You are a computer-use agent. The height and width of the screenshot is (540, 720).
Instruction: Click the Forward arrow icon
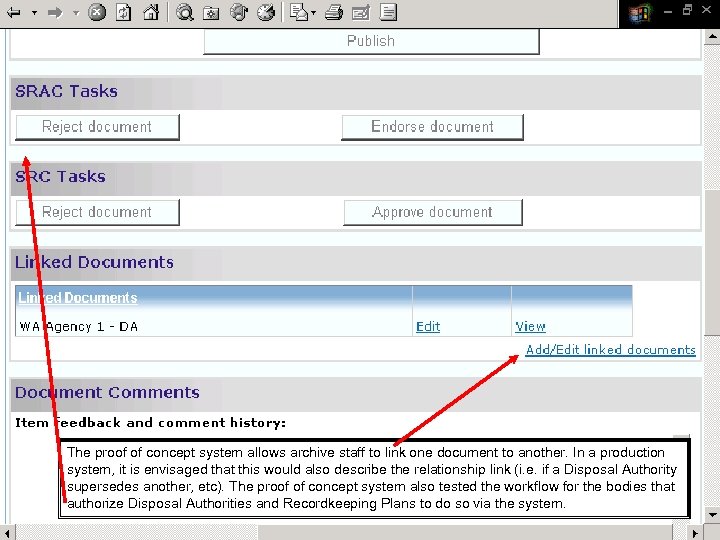point(55,12)
